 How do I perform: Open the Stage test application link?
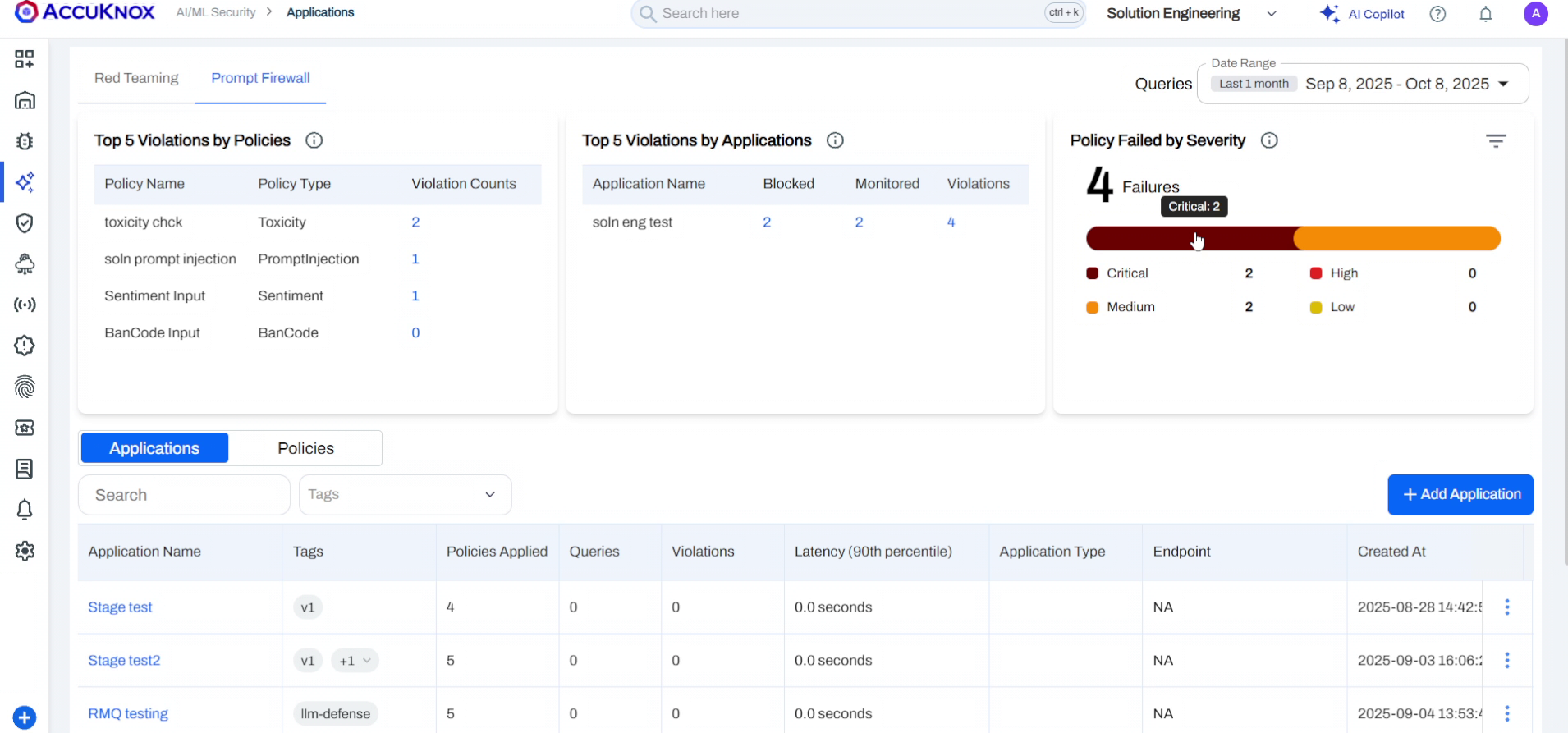coord(120,607)
